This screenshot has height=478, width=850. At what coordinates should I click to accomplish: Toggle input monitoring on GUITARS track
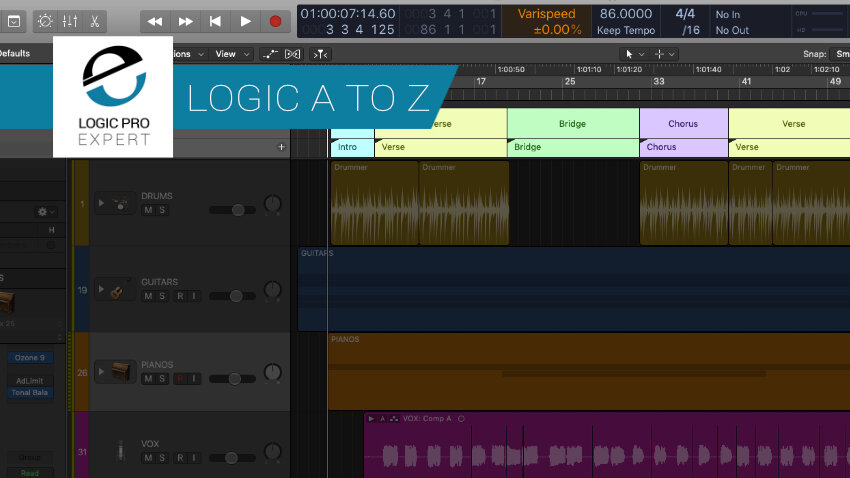coord(194,296)
